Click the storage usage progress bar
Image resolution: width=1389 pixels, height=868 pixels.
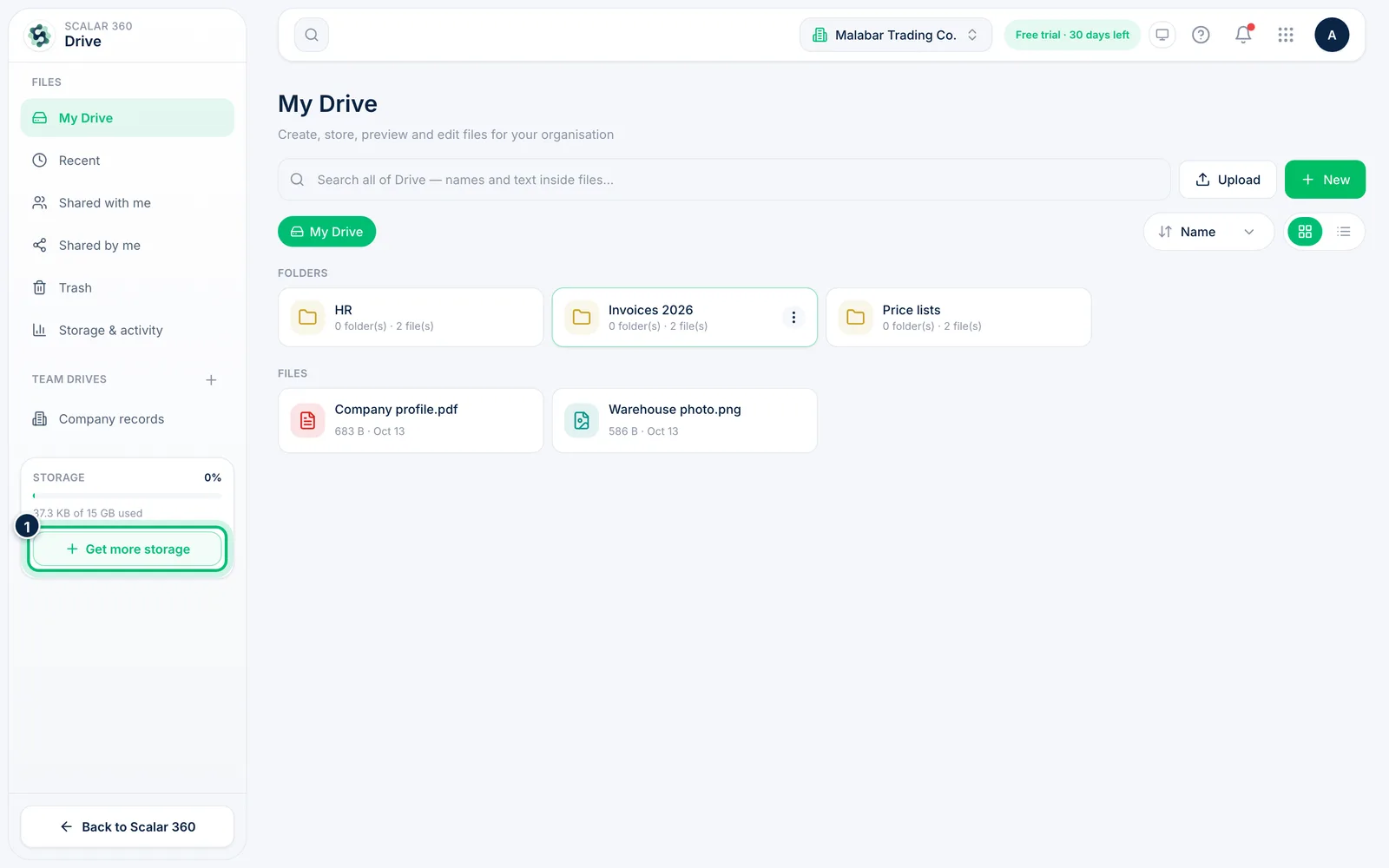128,496
